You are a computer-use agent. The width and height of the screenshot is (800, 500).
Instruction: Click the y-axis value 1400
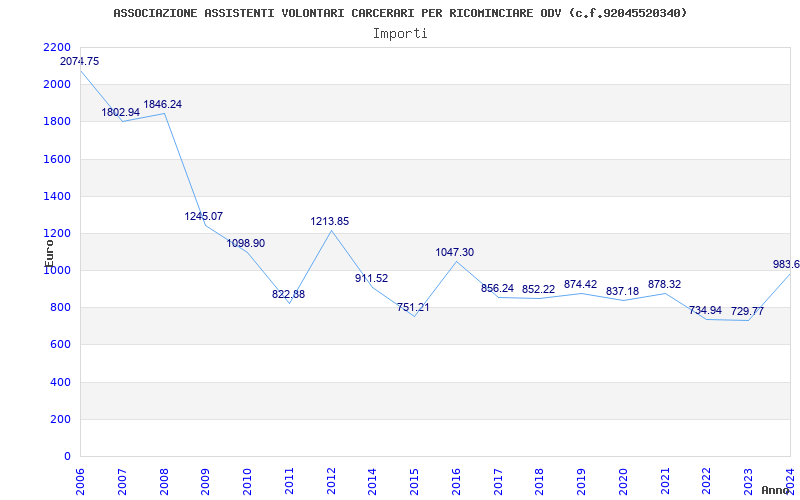57,196
